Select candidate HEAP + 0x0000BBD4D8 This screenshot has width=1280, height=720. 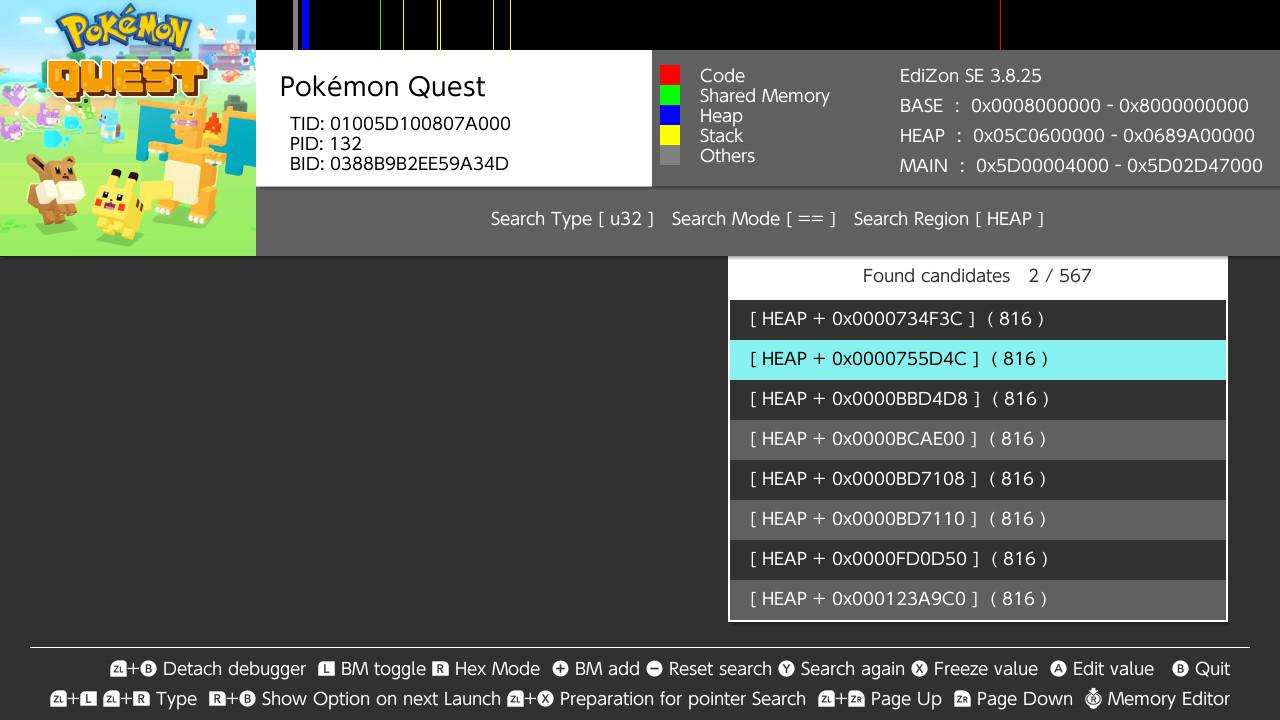[977, 399]
